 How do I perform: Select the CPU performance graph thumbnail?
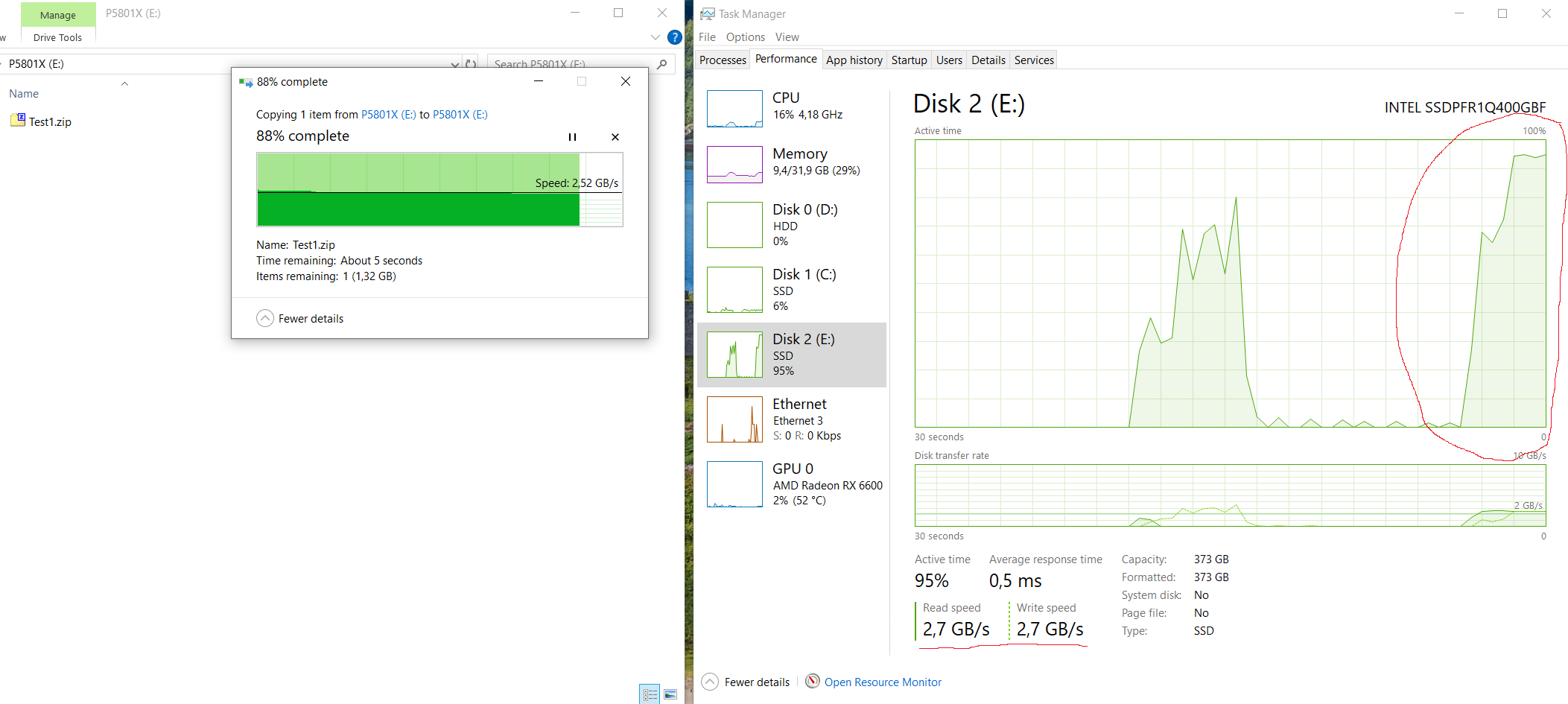pyautogui.click(x=734, y=109)
